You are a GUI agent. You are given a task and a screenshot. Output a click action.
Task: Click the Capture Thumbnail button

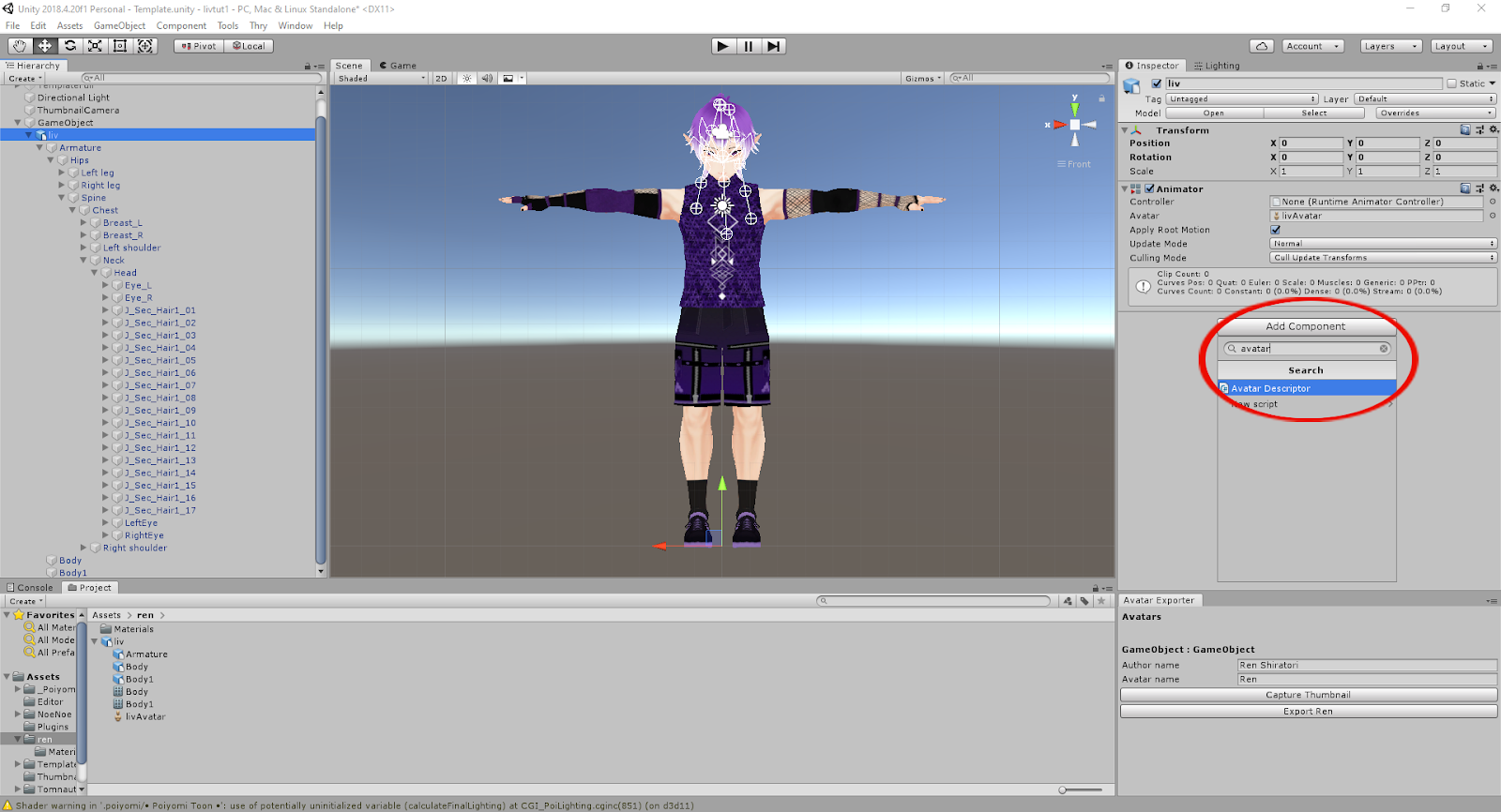[1309, 695]
